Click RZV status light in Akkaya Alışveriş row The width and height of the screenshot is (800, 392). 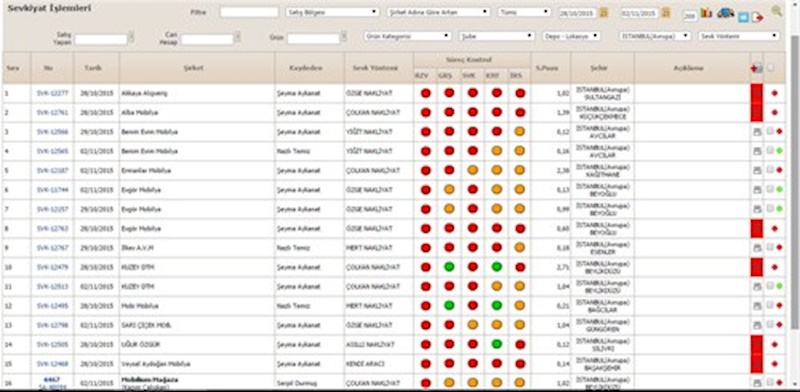(x=426, y=93)
